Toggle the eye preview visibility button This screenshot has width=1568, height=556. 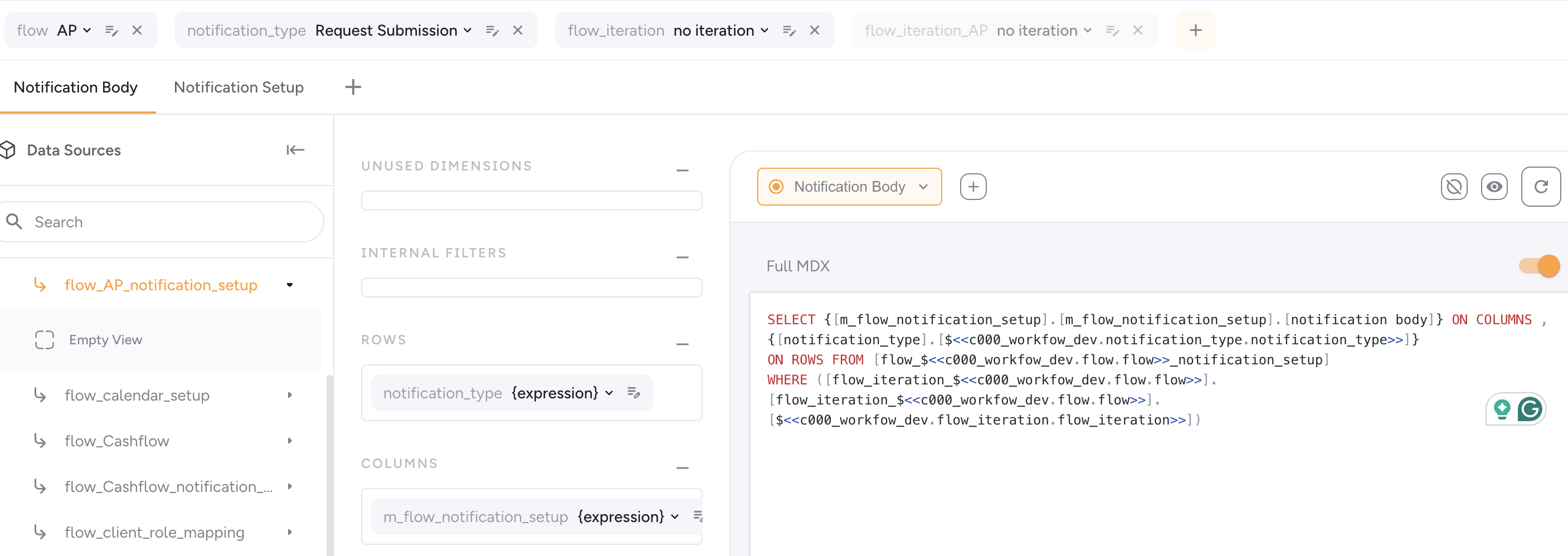coord(1494,187)
